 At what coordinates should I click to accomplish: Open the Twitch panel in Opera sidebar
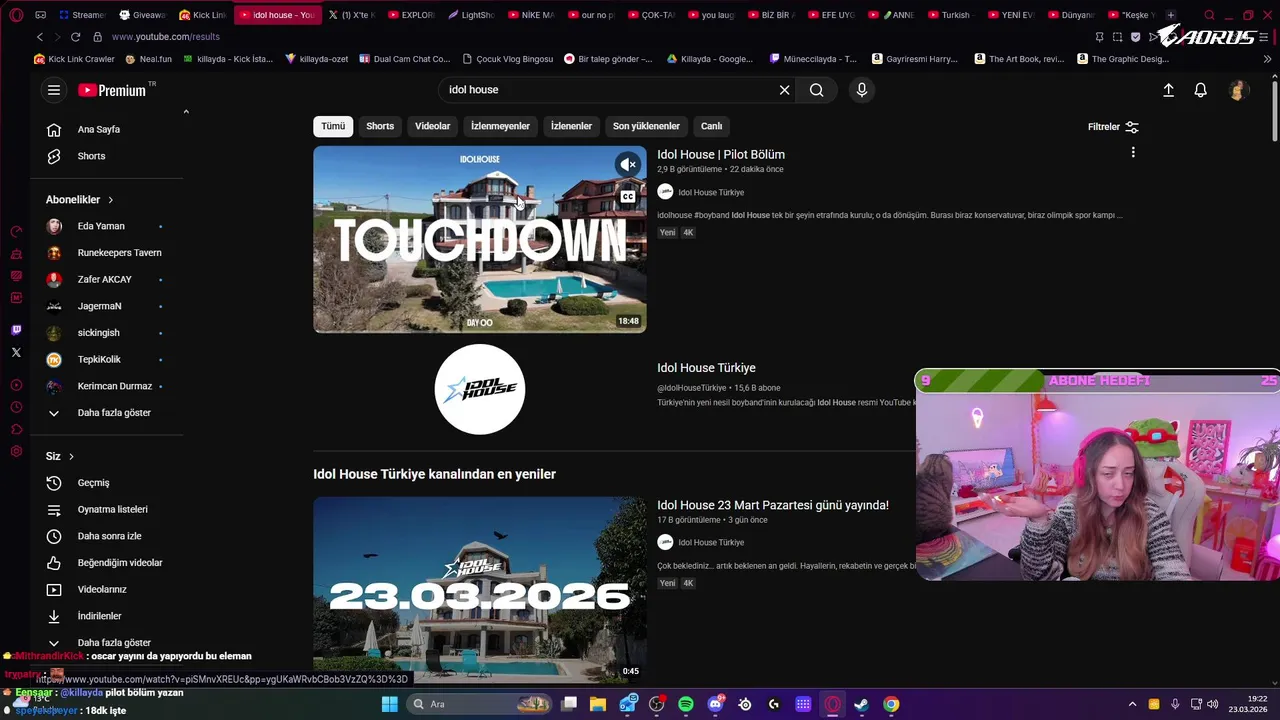pos(16,330)
